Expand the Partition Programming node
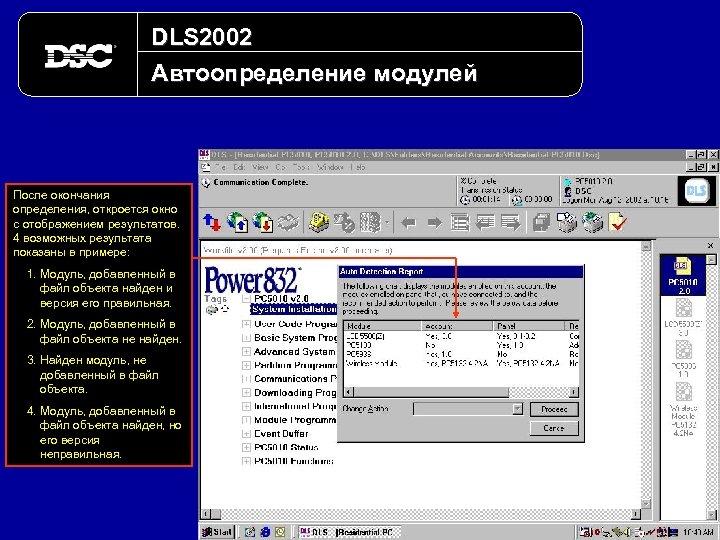This screenshot has width=720, height=540. 246,366
